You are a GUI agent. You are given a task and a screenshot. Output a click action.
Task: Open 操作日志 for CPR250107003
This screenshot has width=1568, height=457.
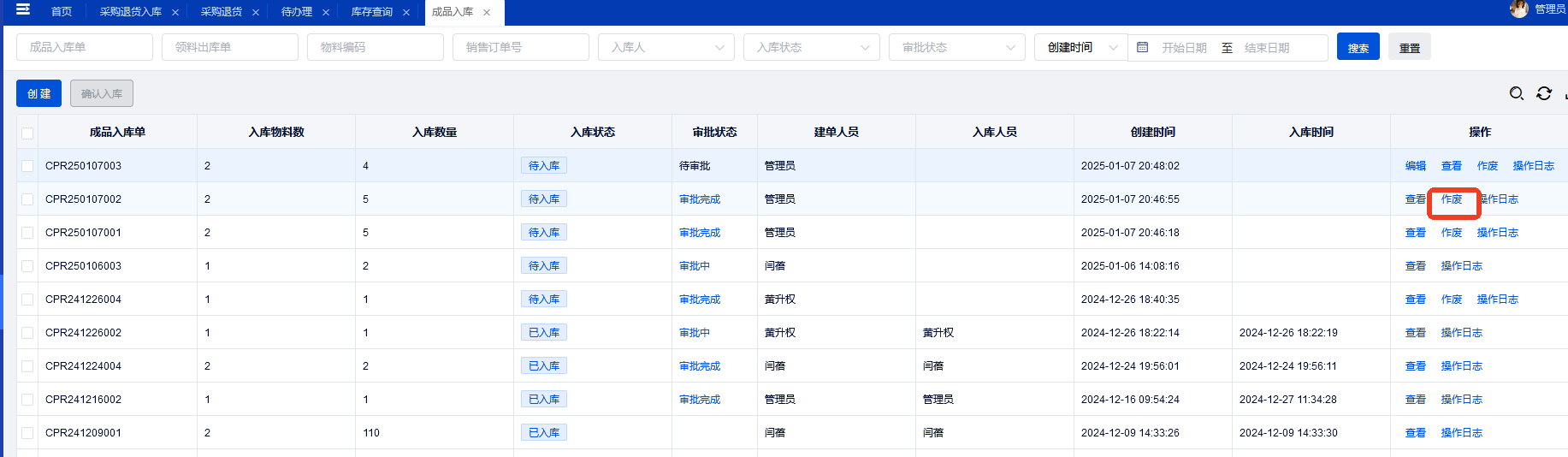point(1534,166)
